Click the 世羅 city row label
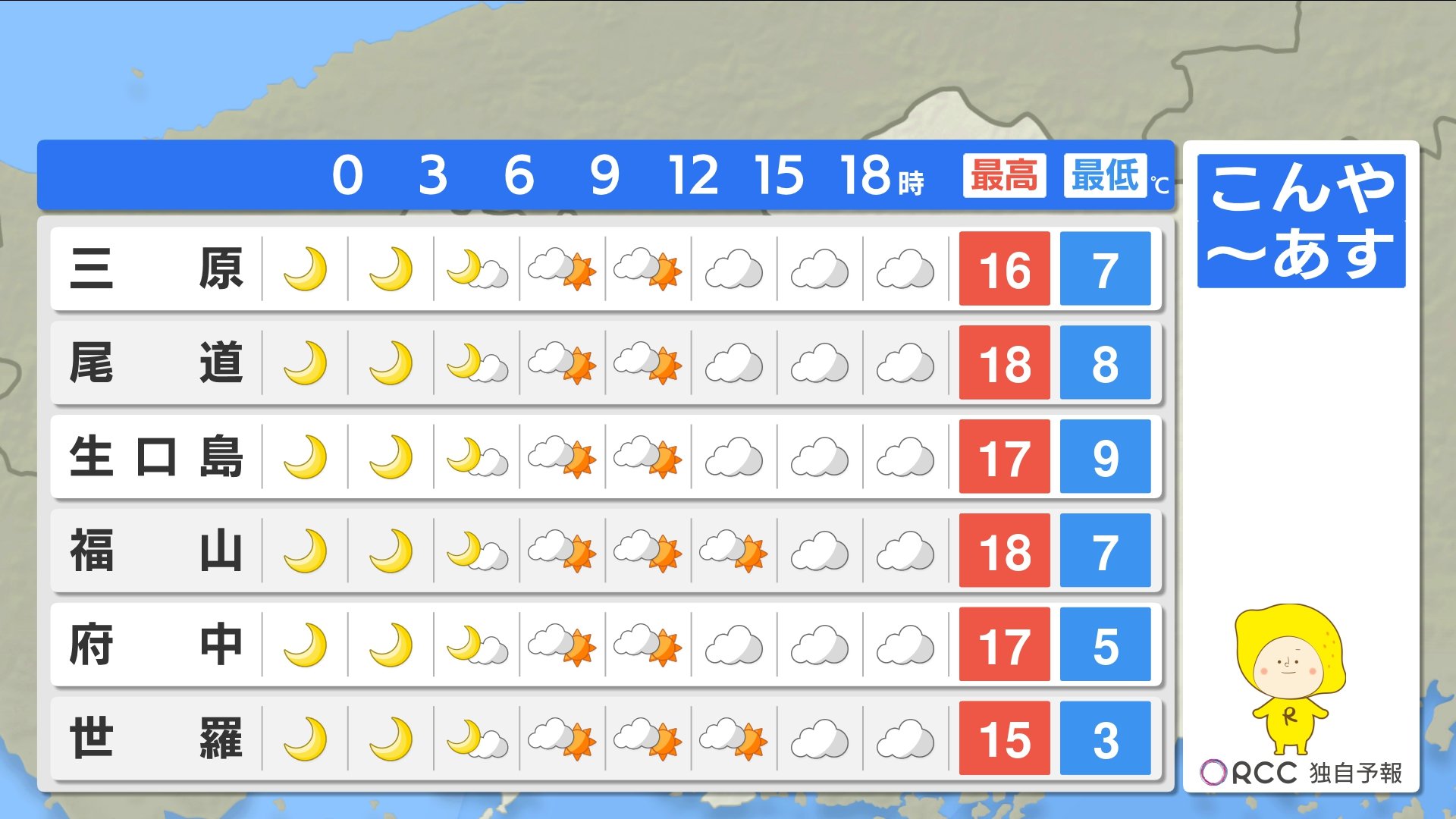This screenshot has width=1456, height=819. 155,739
